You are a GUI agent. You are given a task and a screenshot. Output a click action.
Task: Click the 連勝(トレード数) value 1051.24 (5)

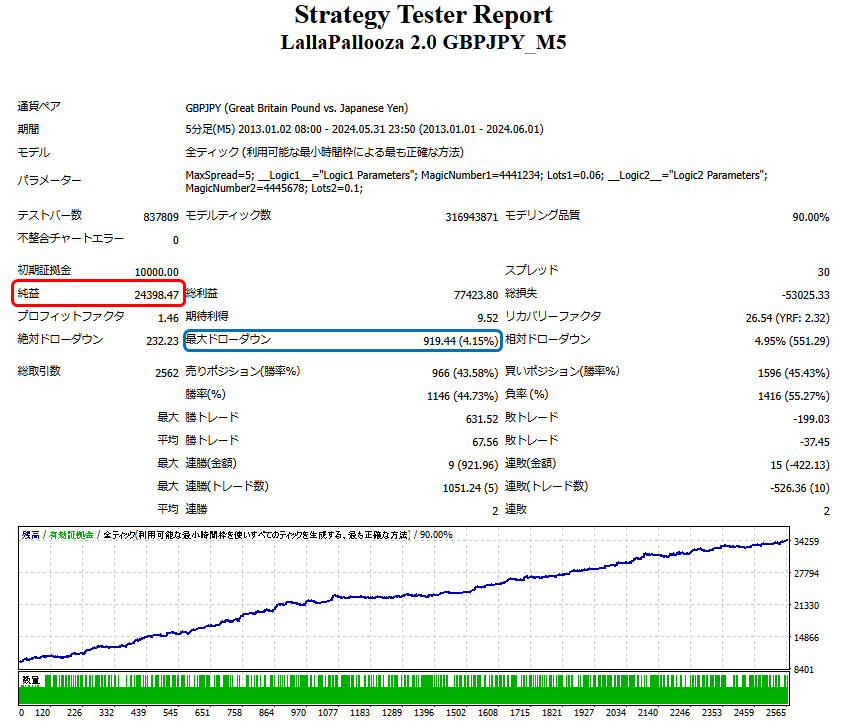[470, 488]
